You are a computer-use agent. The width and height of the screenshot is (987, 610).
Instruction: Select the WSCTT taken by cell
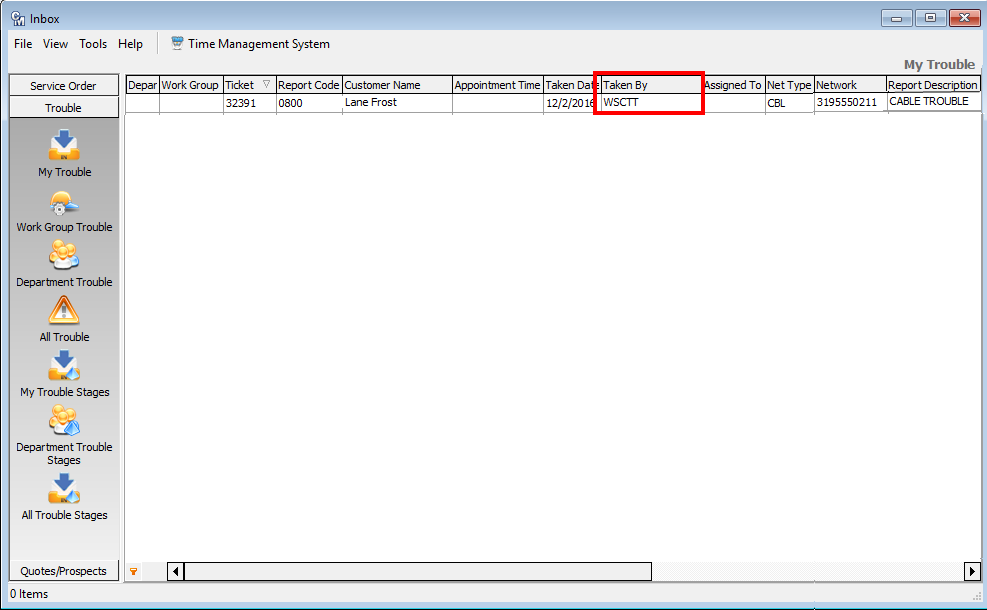pyautogui.click(x=651, y=103)
